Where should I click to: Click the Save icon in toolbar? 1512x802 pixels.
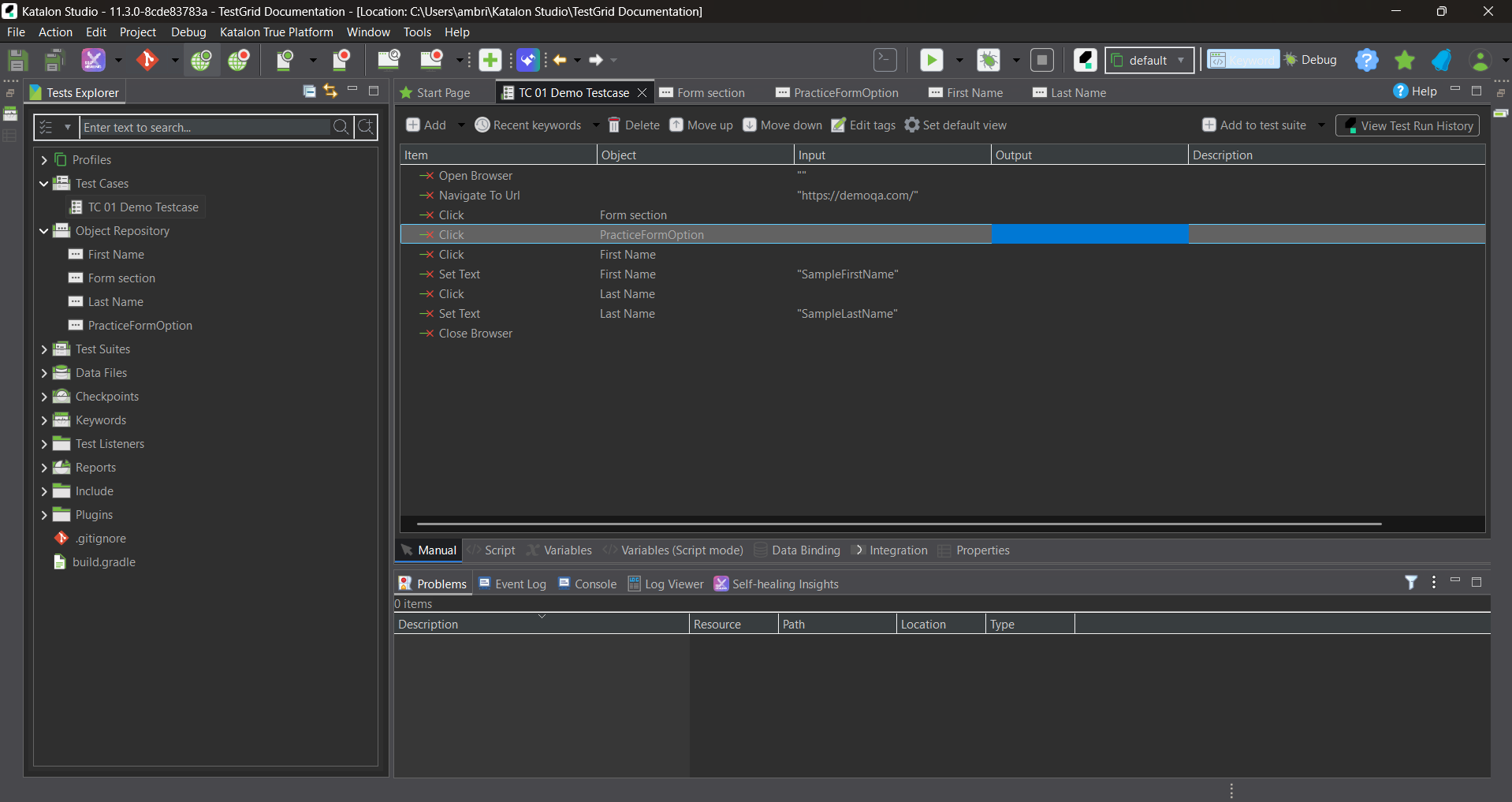point(17,60)
